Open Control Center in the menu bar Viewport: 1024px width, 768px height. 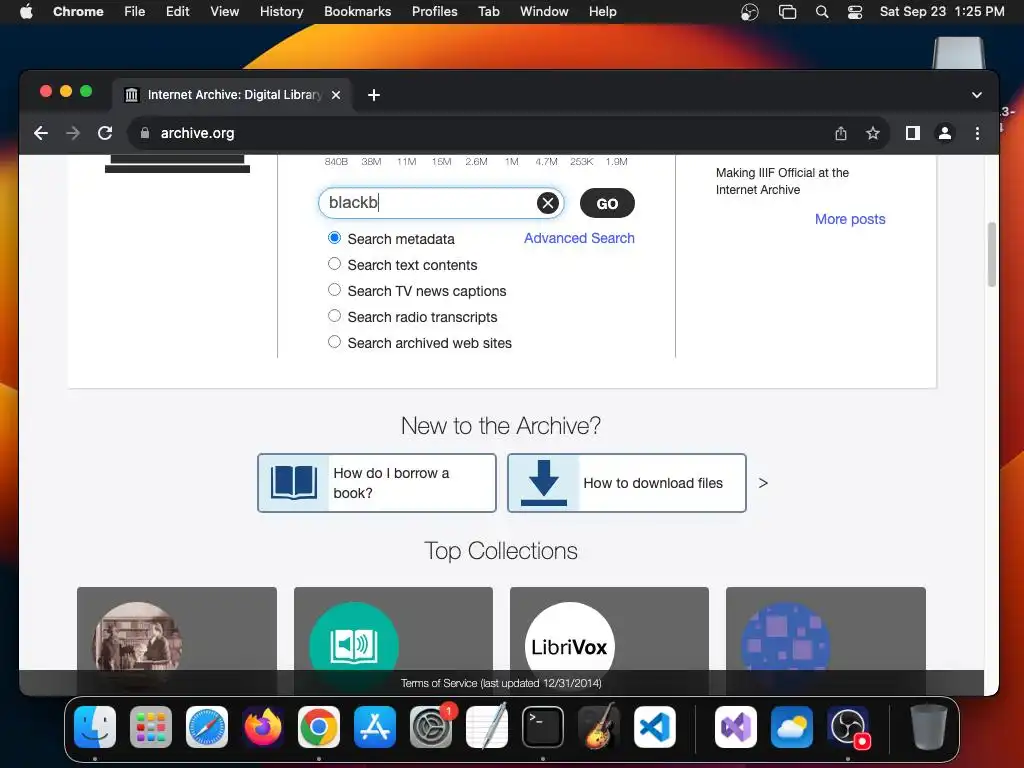855,12
